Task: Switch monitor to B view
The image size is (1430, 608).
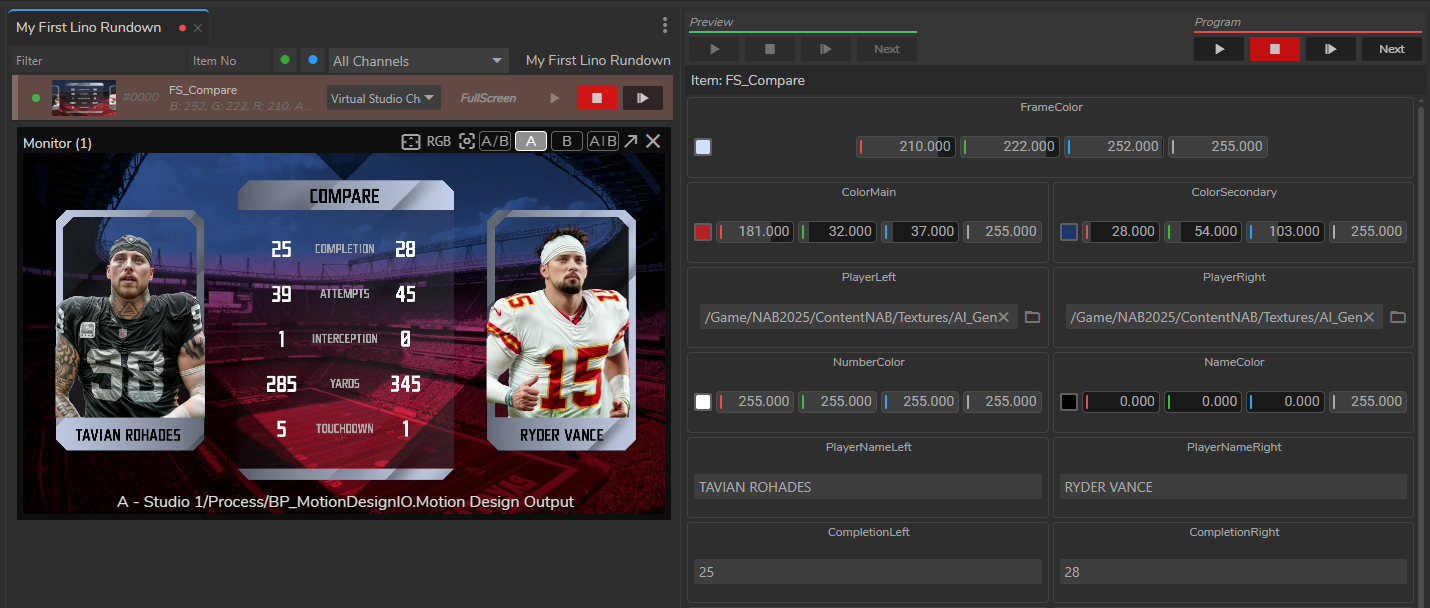Action: click(x=566, y=142)
